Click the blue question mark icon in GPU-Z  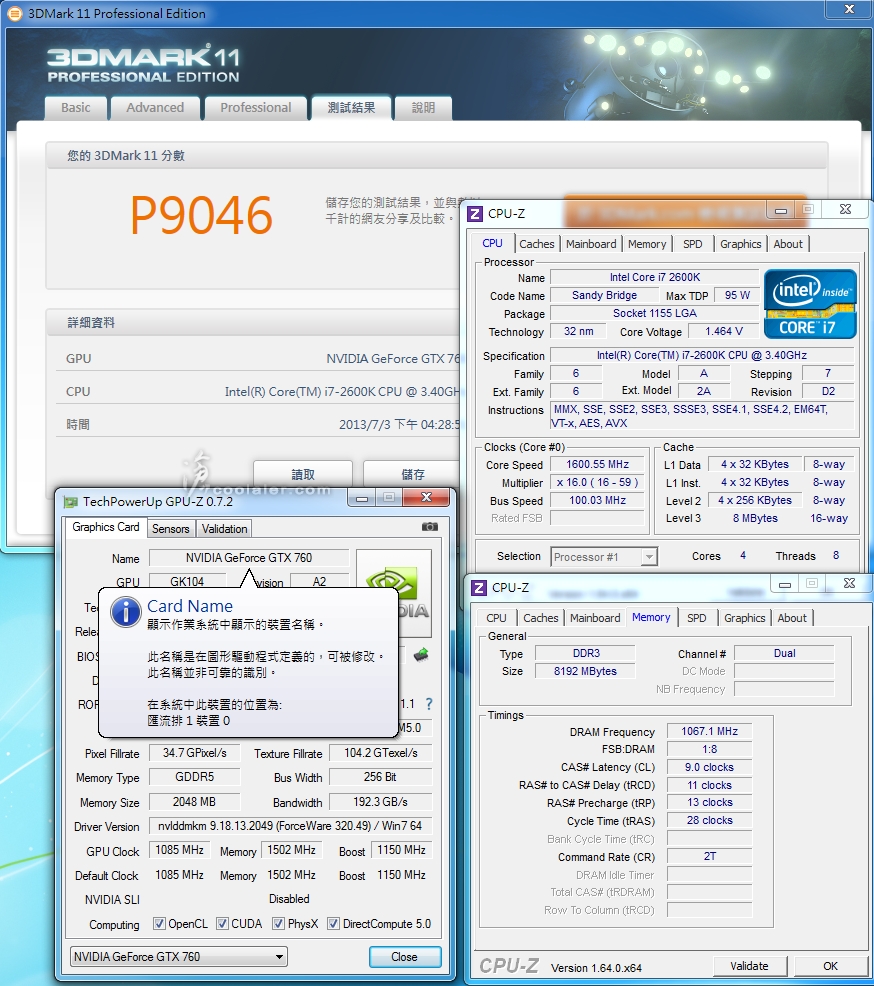[x=429, y=704]
